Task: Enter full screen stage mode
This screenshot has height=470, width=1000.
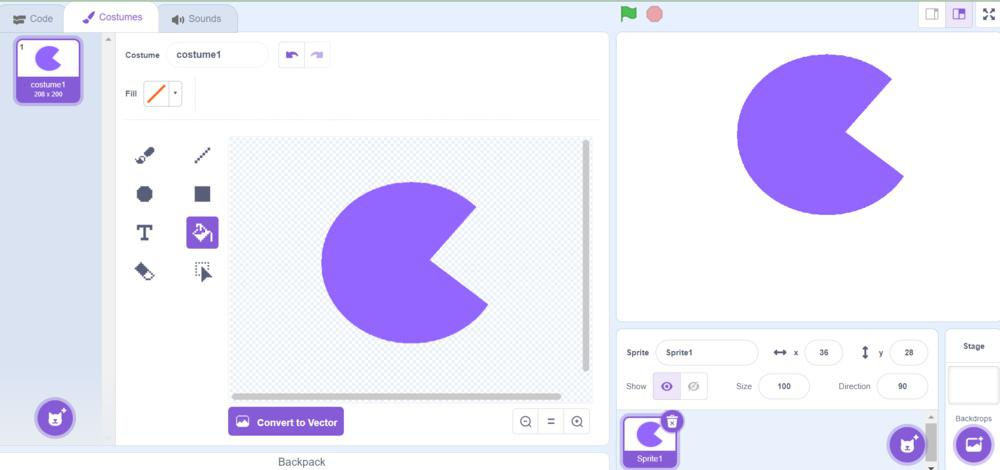Action: (989, 14)
